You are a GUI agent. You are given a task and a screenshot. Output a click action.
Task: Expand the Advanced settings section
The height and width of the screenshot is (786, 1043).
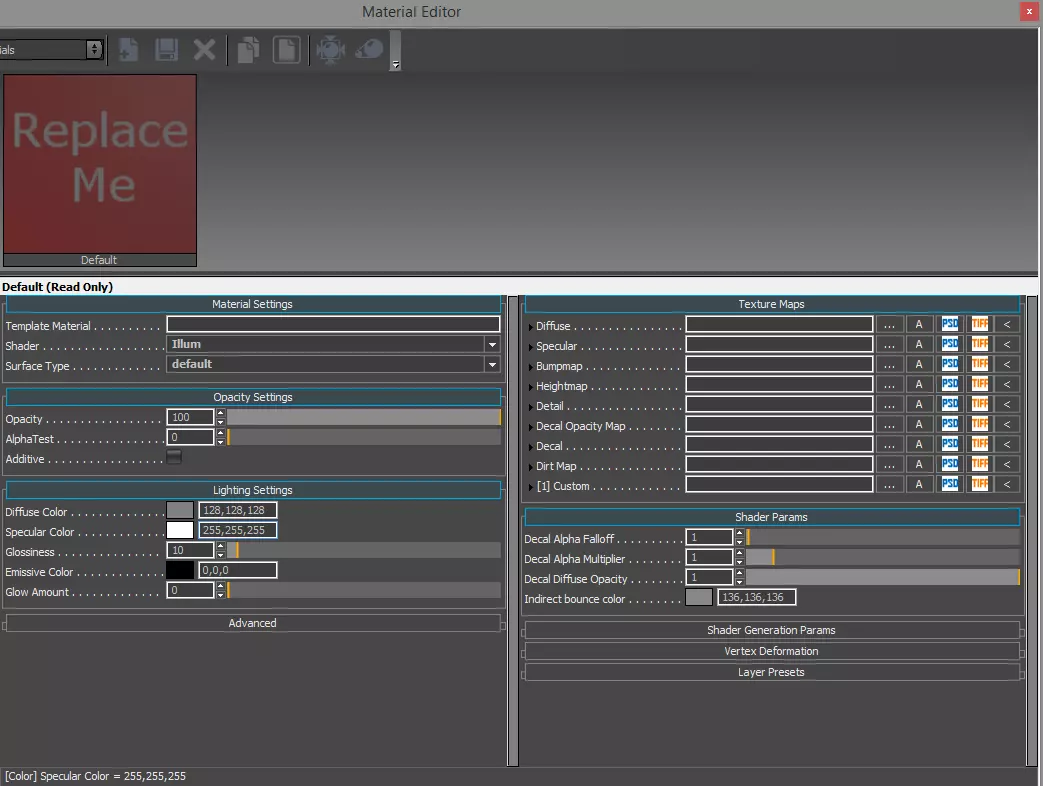click(x=252, y=623)
